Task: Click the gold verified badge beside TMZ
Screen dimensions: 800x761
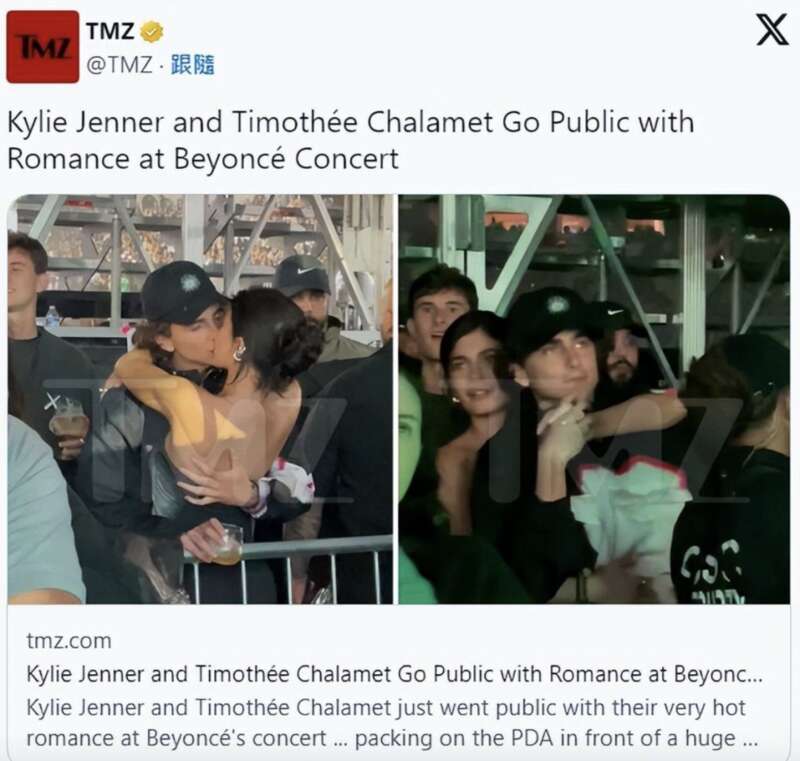Action: 152,32
